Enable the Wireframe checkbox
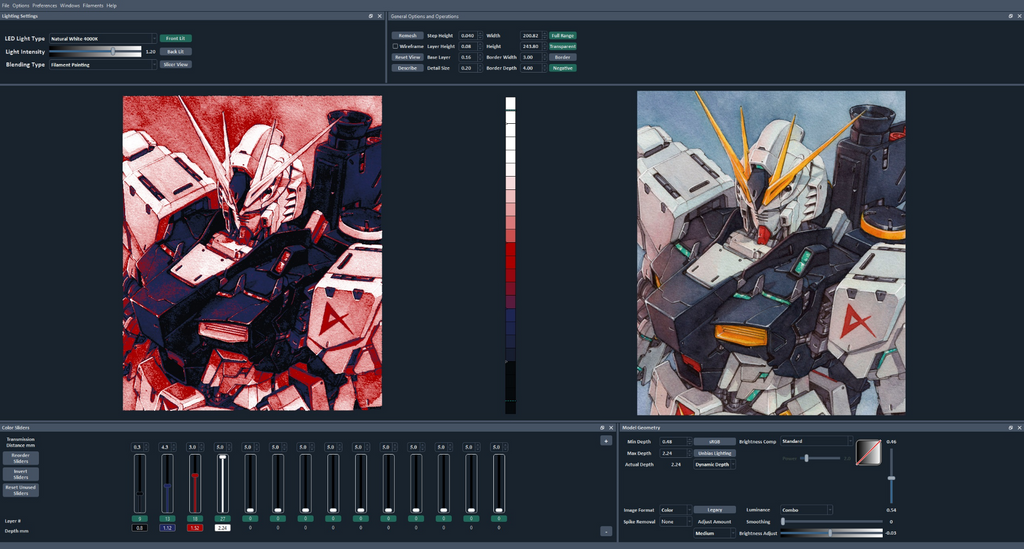The height and width of the screenshot is (549, 1024). [x=395, y=46]
